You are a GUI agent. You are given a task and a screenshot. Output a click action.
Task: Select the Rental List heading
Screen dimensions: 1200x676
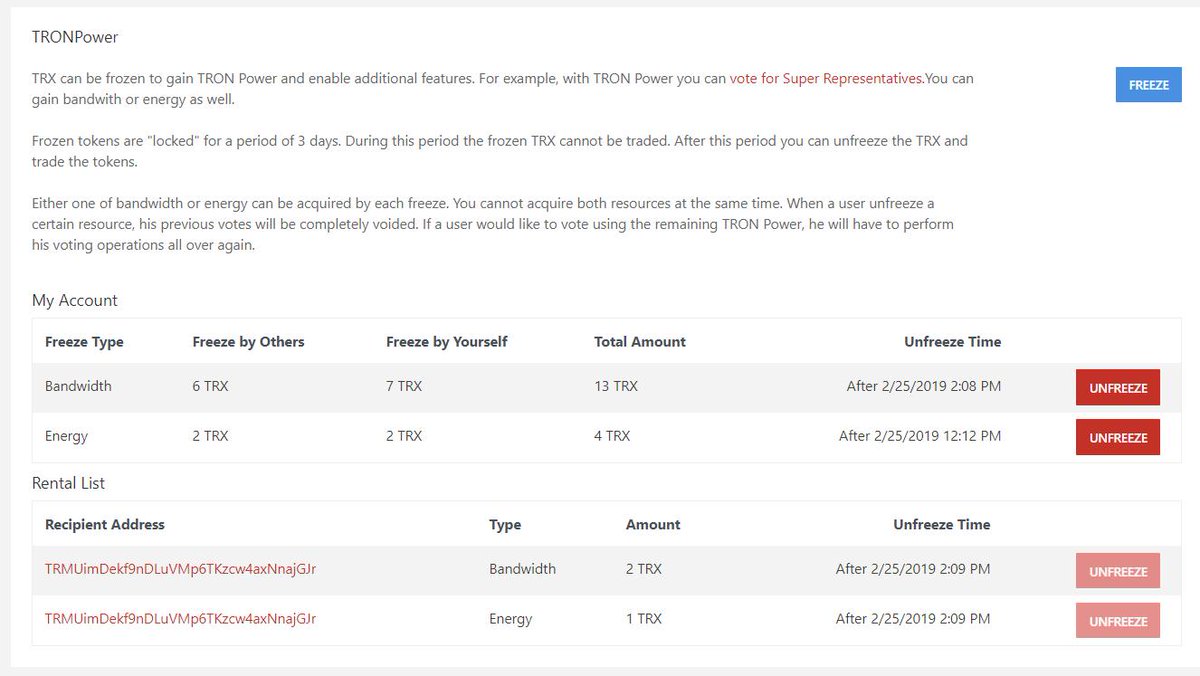68,483
